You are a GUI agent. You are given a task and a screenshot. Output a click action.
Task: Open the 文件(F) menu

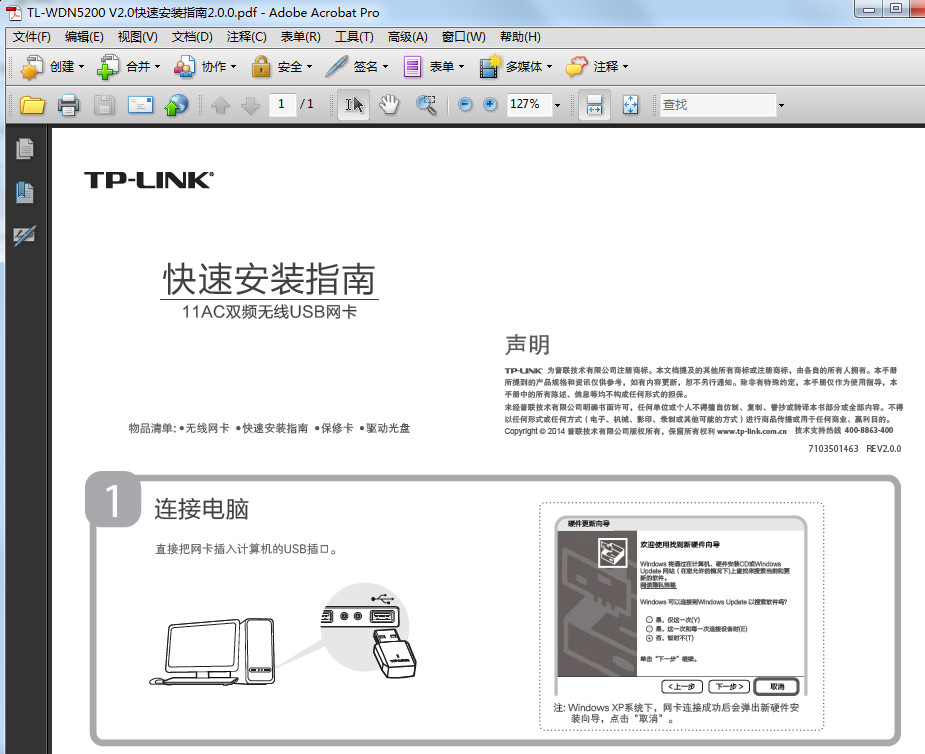(x=32, y=37)
